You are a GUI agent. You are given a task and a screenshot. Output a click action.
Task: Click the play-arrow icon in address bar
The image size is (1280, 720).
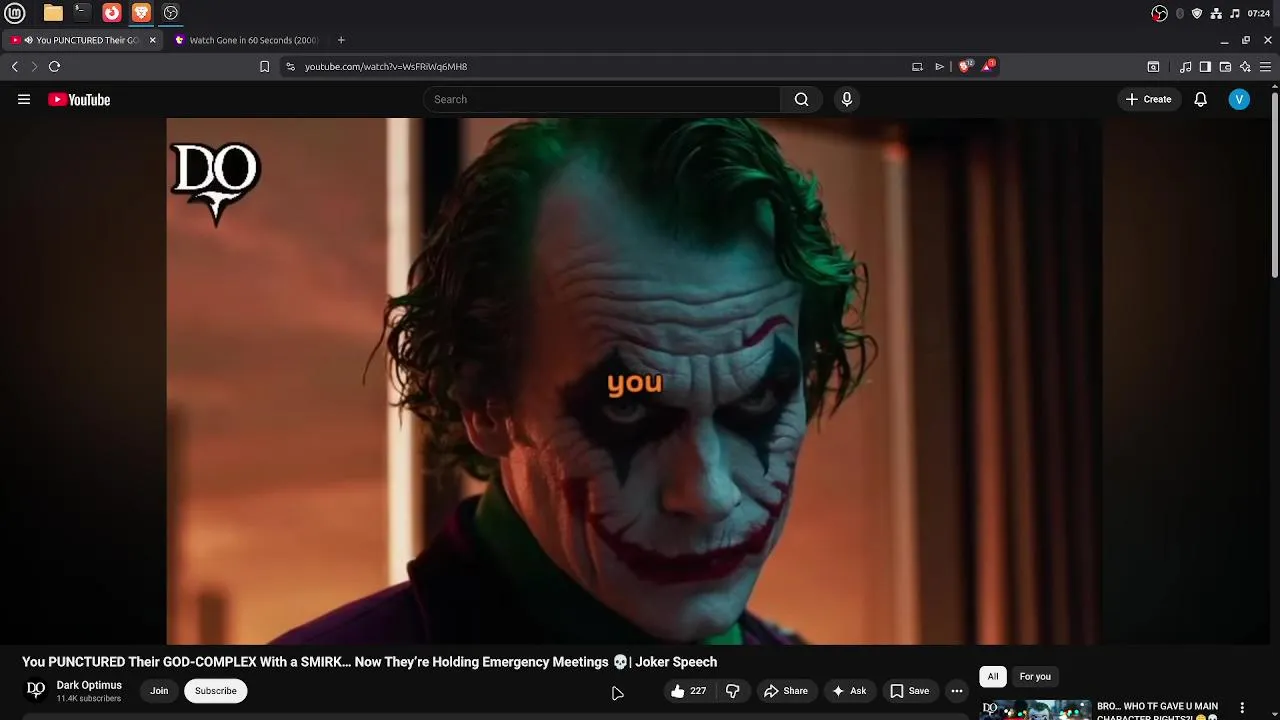[939, 66]
